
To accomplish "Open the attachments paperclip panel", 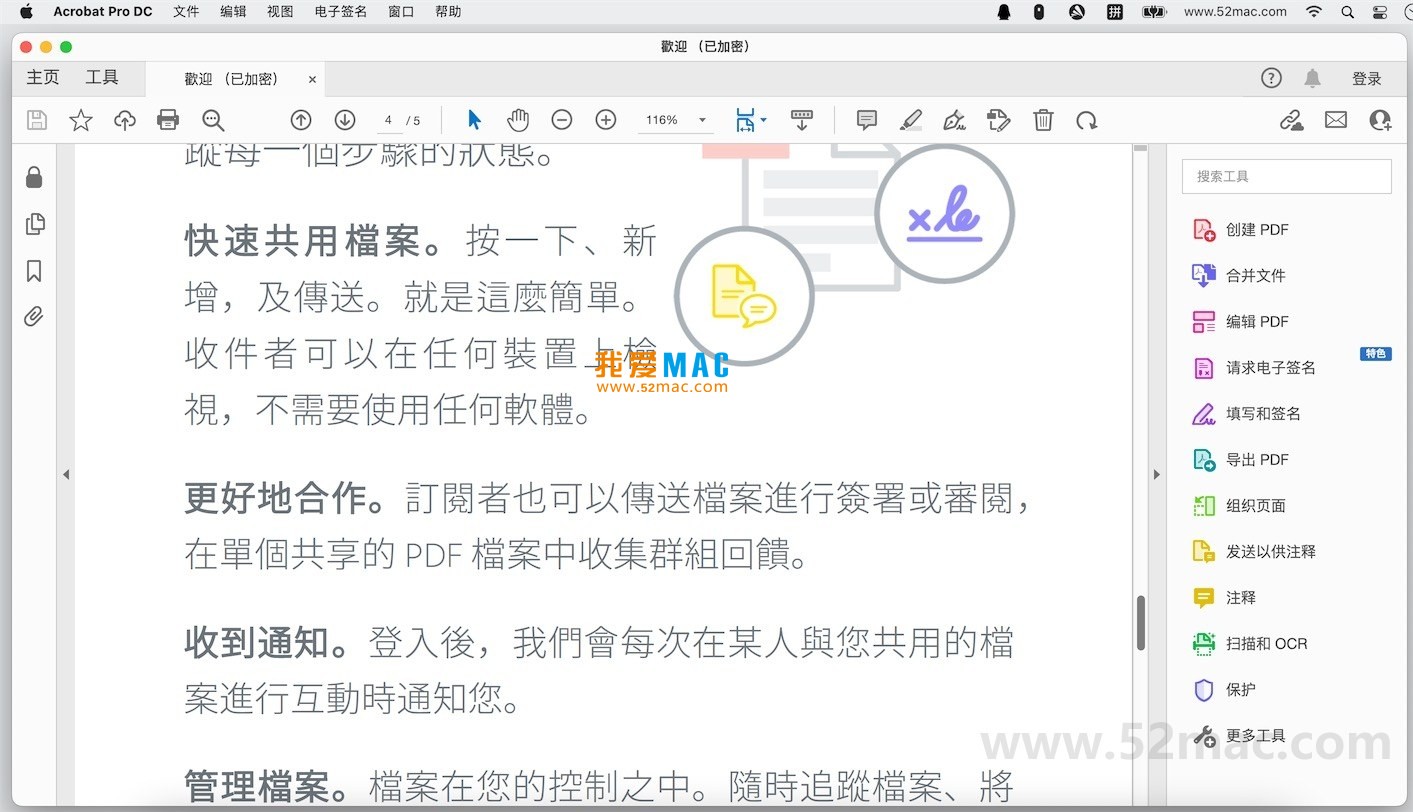I will coord(34,318).
